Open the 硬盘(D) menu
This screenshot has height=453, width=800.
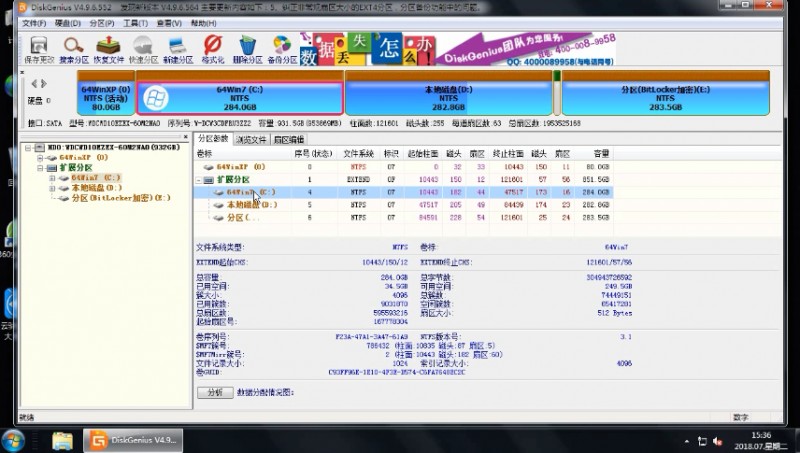pos(67,23)
